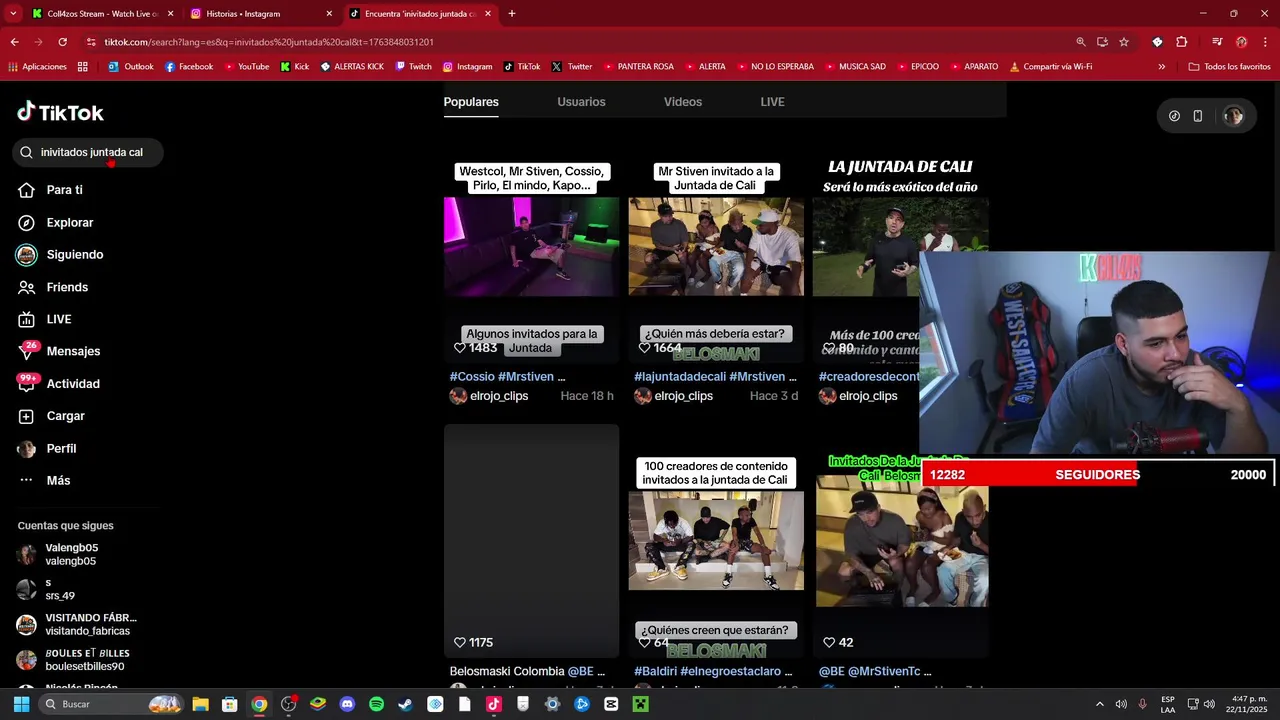The width and height of the screenshot is (1280, 720).
Task: Click the @BE @MrStivenTc caption
Action: (874, 671)
